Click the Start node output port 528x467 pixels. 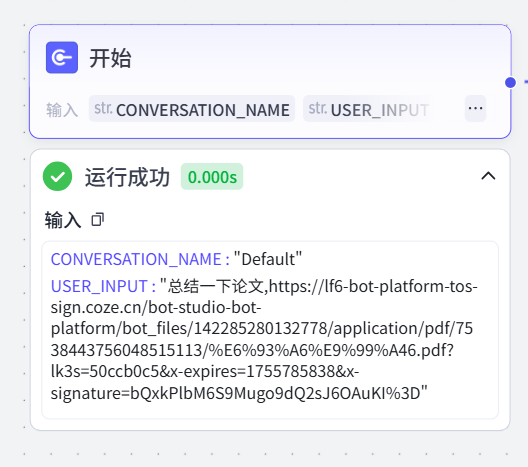click(x=510, y=82)
